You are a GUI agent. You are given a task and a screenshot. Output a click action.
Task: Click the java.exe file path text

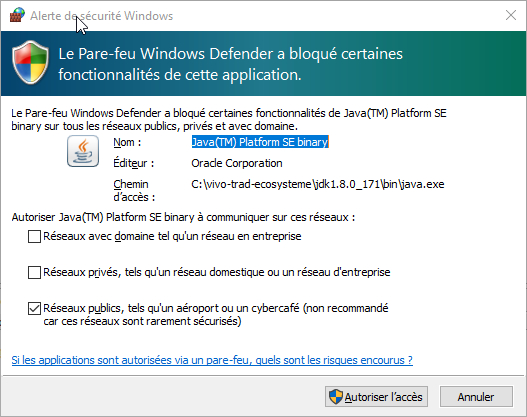(x=318, y=184)
